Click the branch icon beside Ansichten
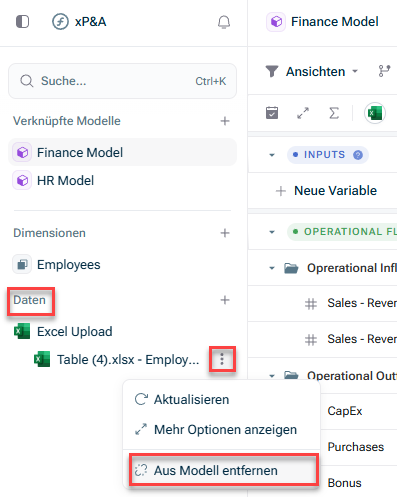The width and height of the screenshot is (397, 497). coord(384,71)
